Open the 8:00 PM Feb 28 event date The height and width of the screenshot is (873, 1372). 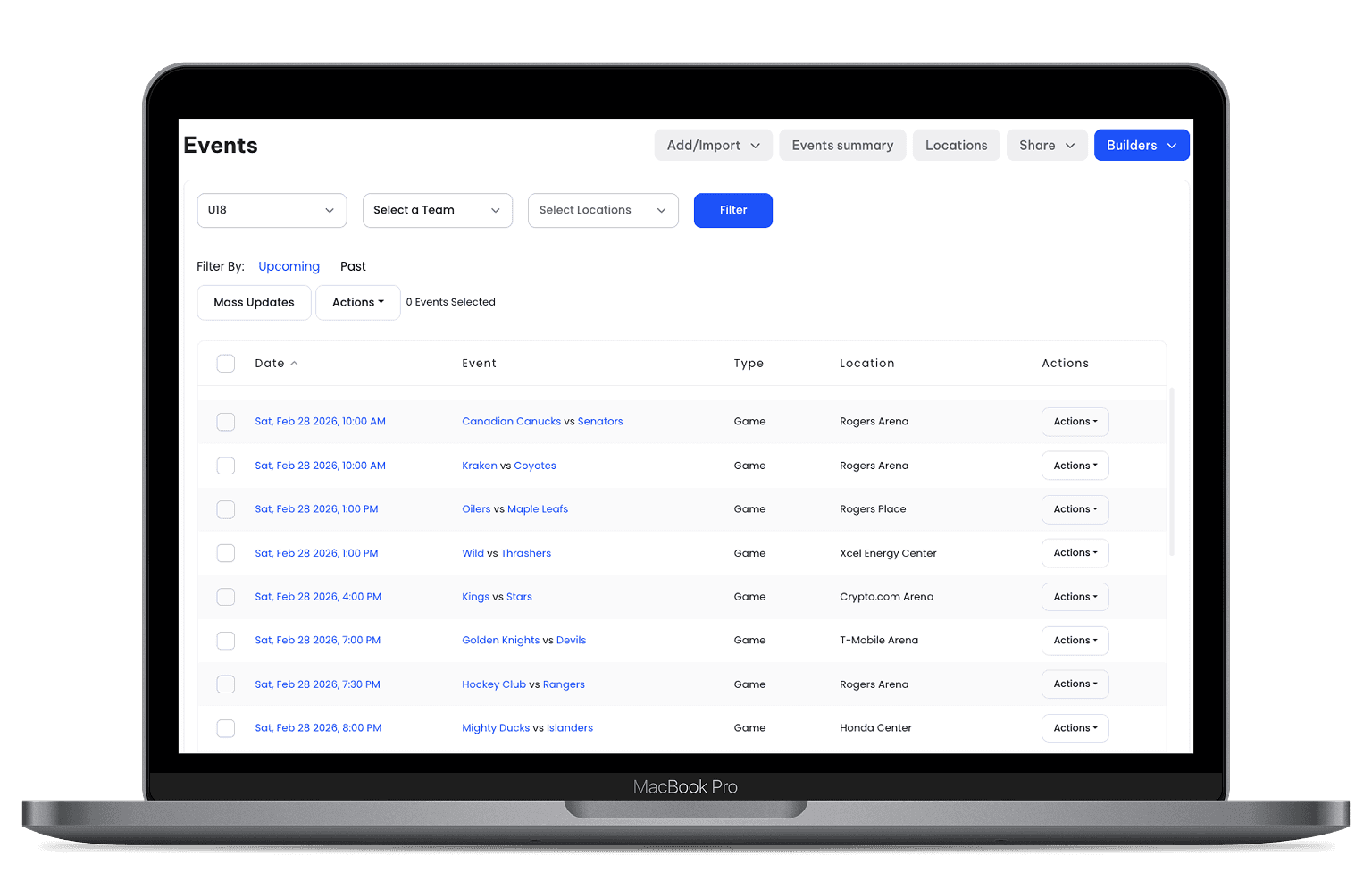tap(318, 728)
